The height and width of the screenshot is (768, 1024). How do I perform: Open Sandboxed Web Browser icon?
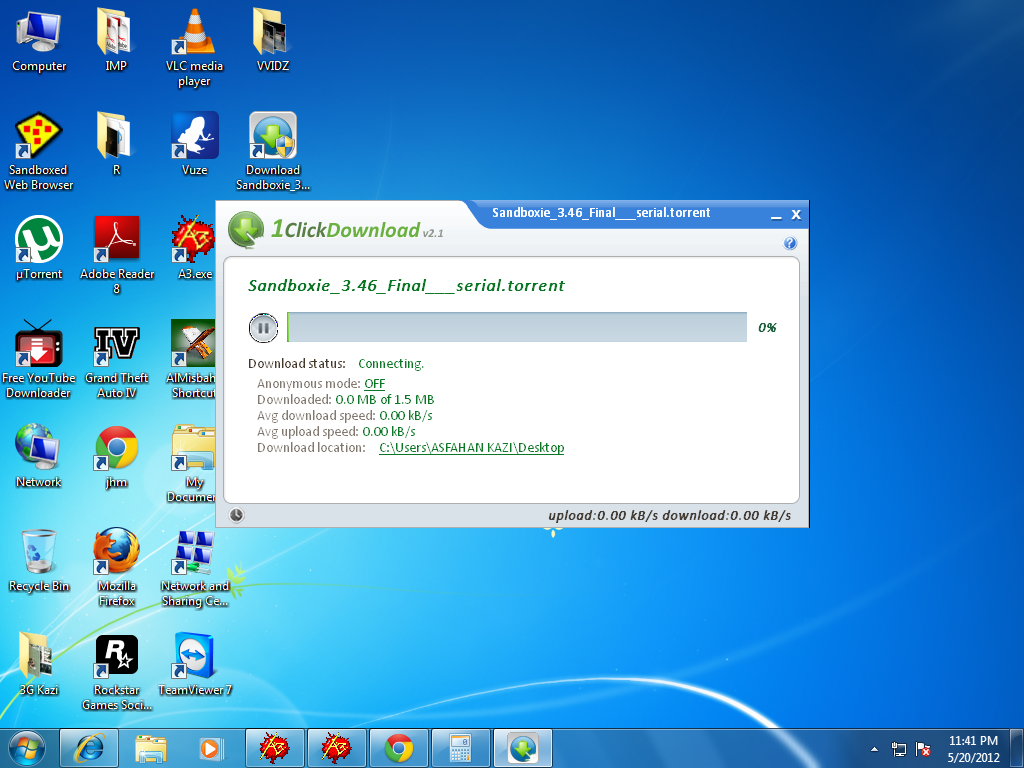click(39, 136)
